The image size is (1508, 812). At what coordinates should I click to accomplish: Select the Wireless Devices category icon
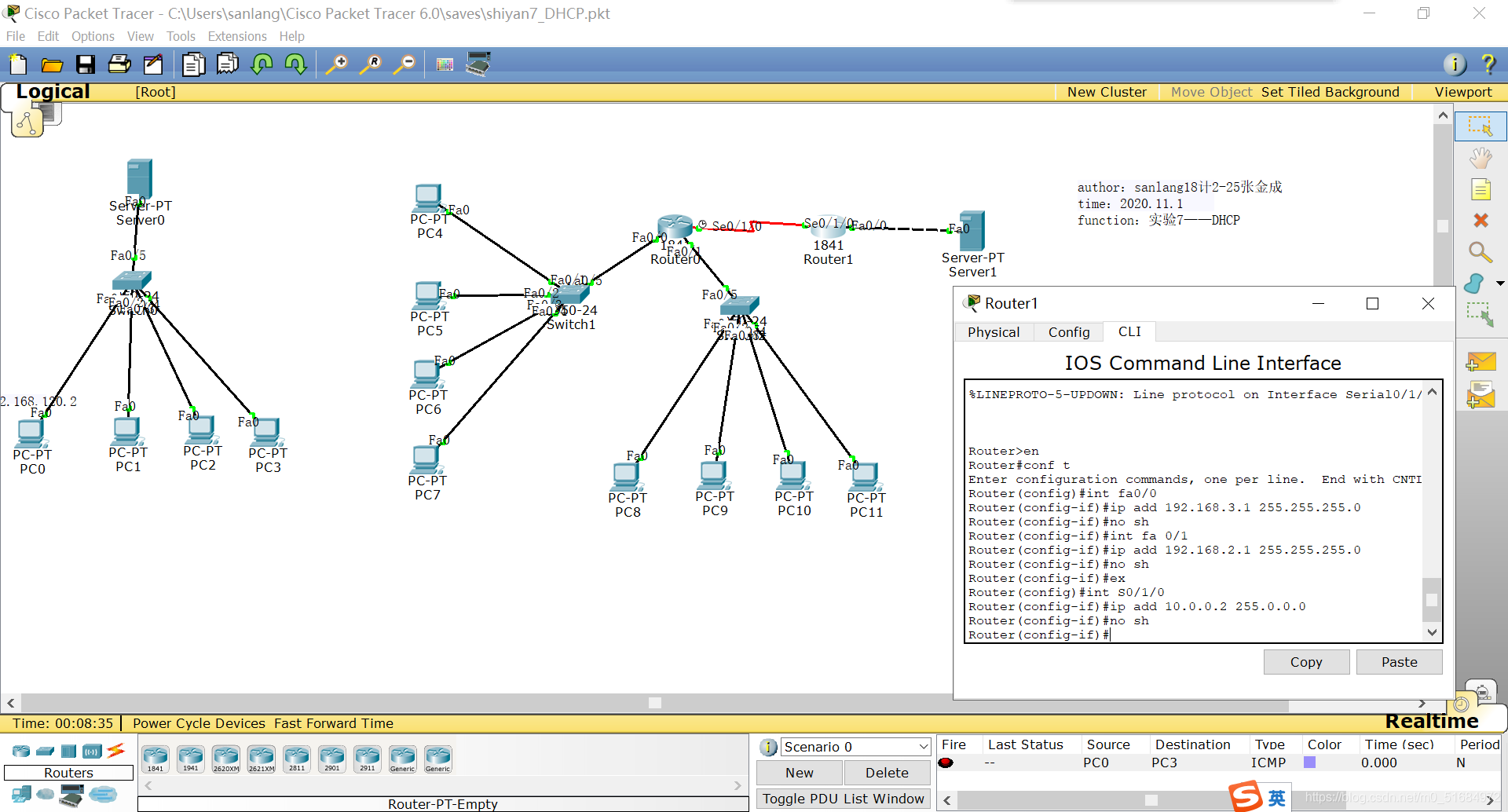[93, 752]
